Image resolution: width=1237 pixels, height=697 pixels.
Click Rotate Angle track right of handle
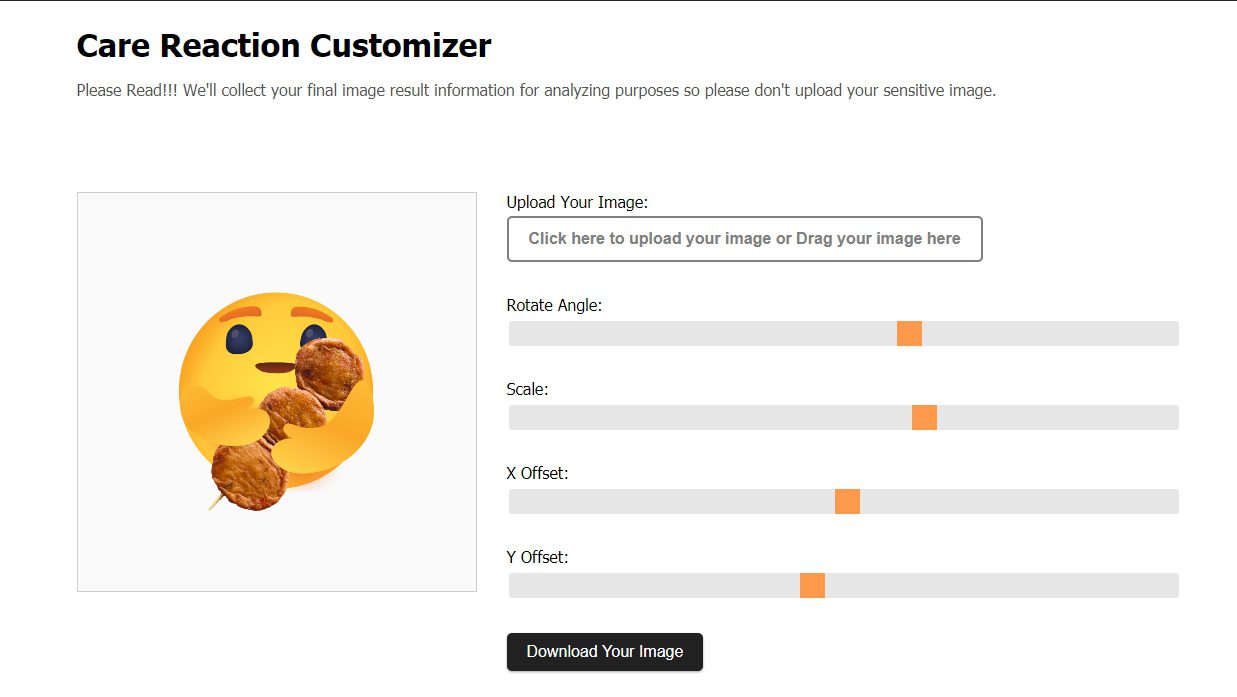pos(1050,334)
